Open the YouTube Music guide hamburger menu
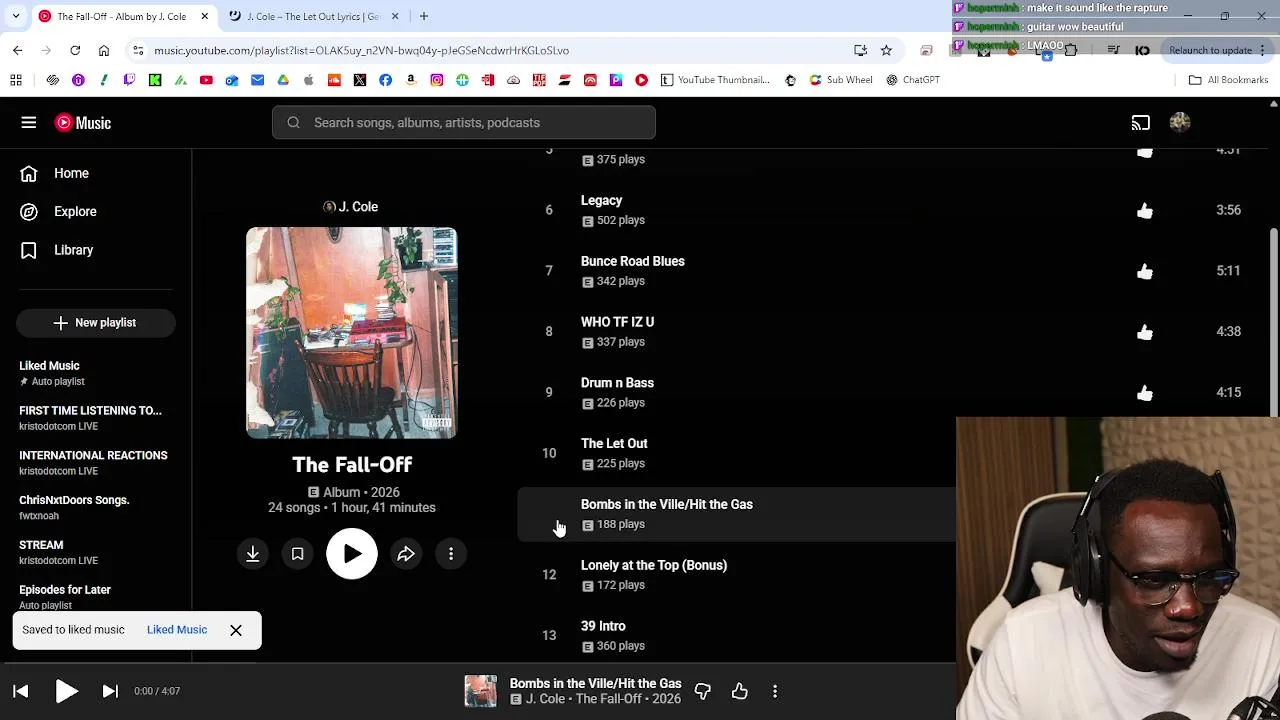The image size is (1280, 720). (x=29, y=122)
